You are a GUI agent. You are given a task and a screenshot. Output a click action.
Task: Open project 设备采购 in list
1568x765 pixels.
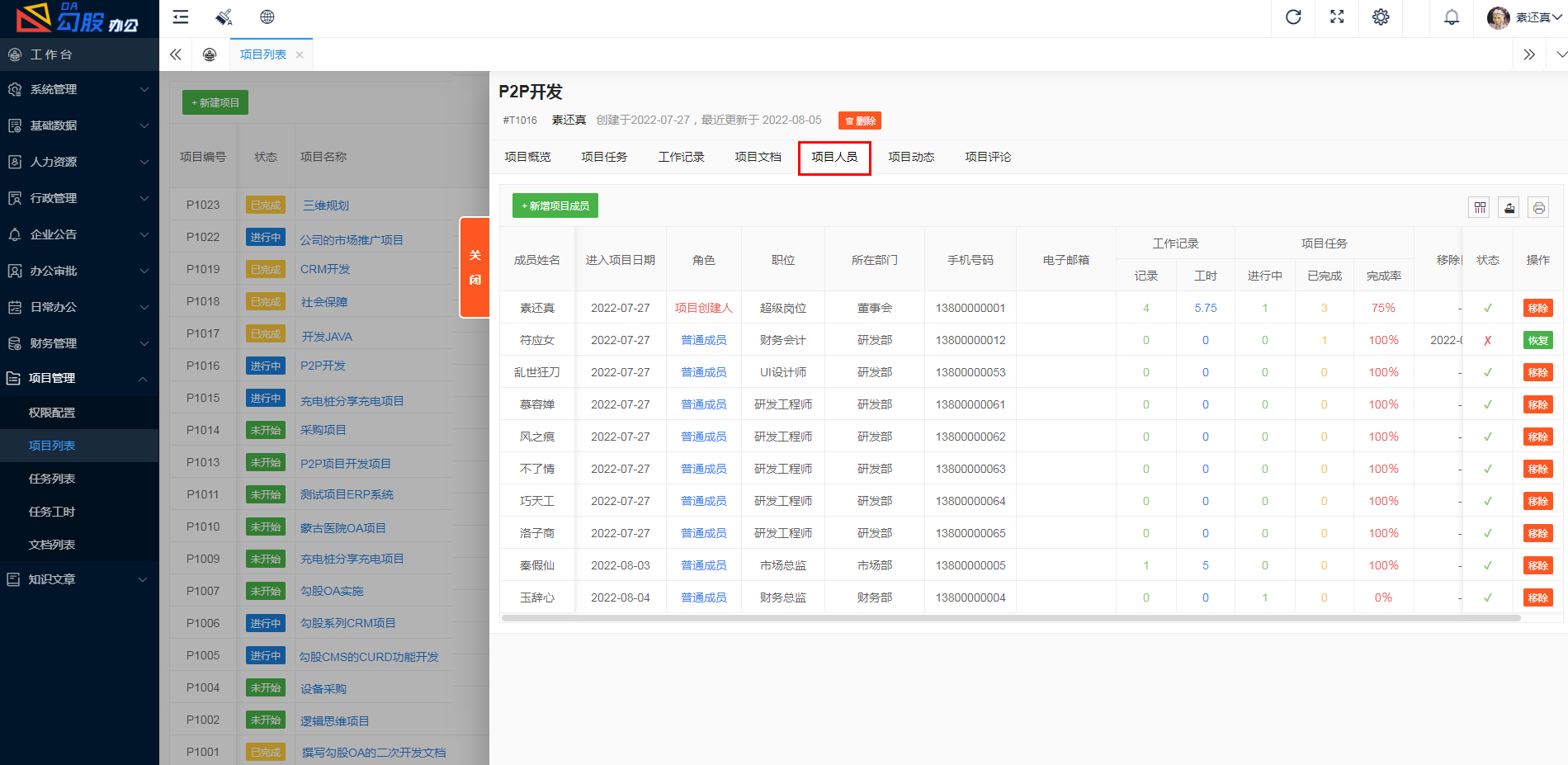(x=324, y=689)
